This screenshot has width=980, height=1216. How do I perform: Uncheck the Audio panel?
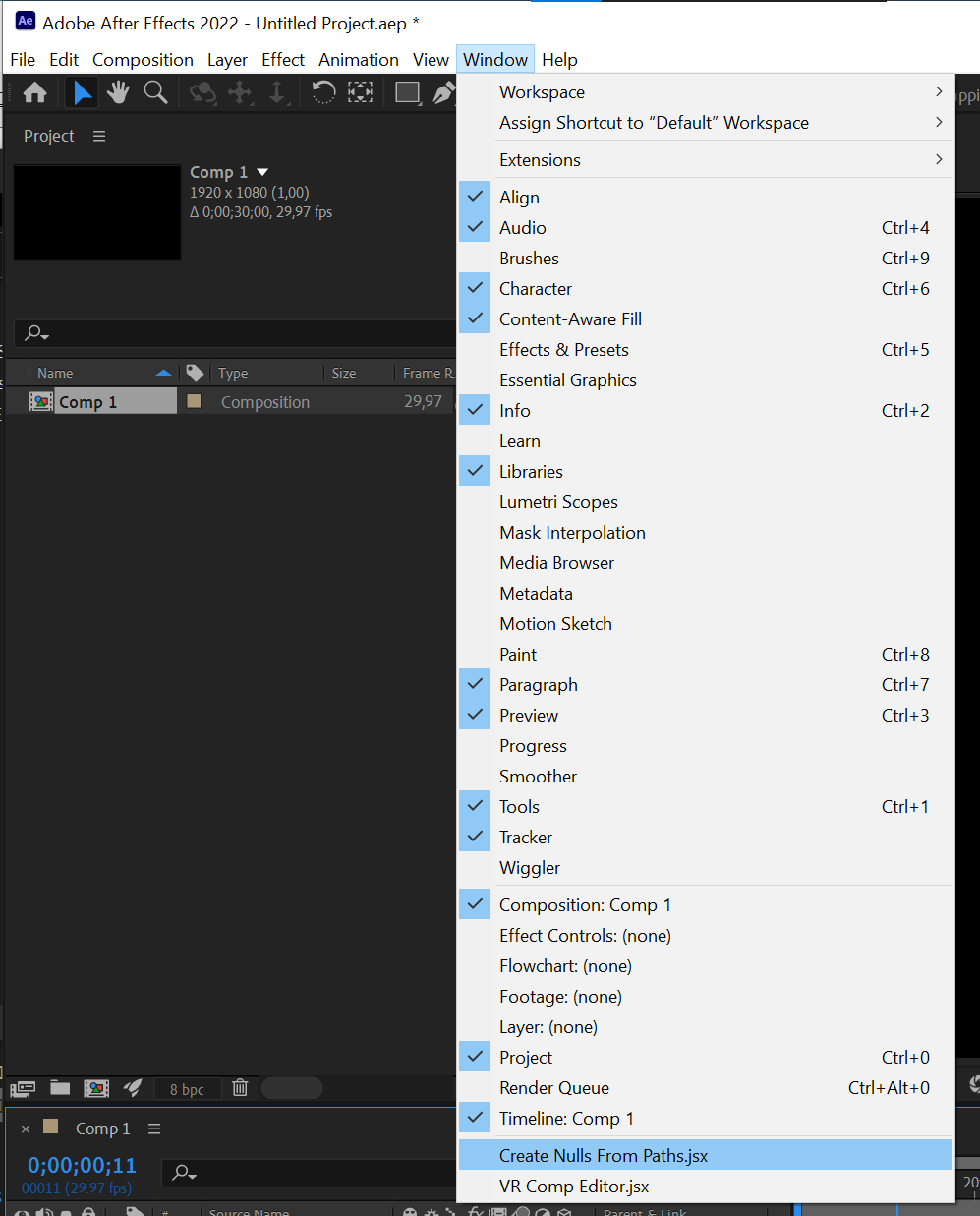[x=706, y=227]
